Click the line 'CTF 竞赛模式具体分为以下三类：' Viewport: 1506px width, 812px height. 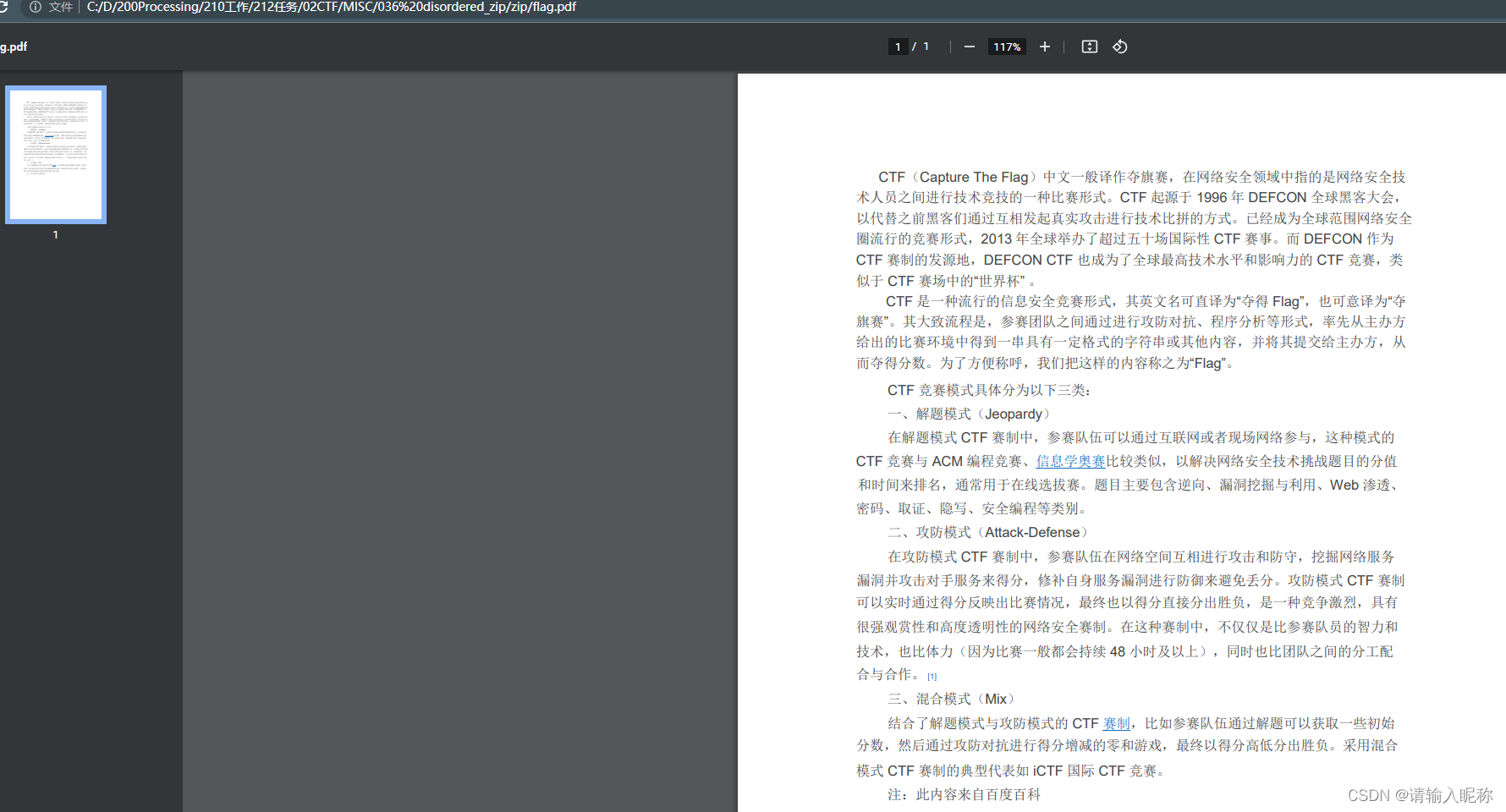coord(990,390)
